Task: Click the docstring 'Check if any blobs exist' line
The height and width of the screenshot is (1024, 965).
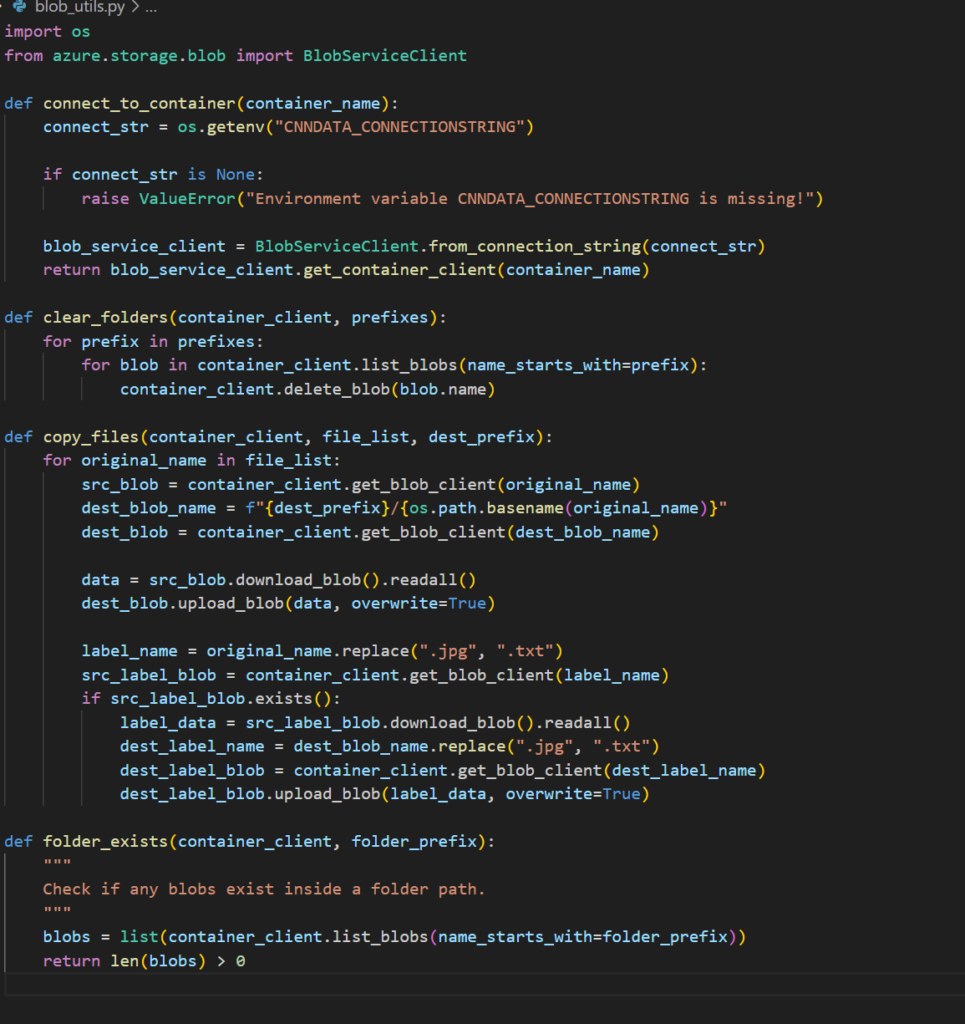Action: (x=264, y=889)
